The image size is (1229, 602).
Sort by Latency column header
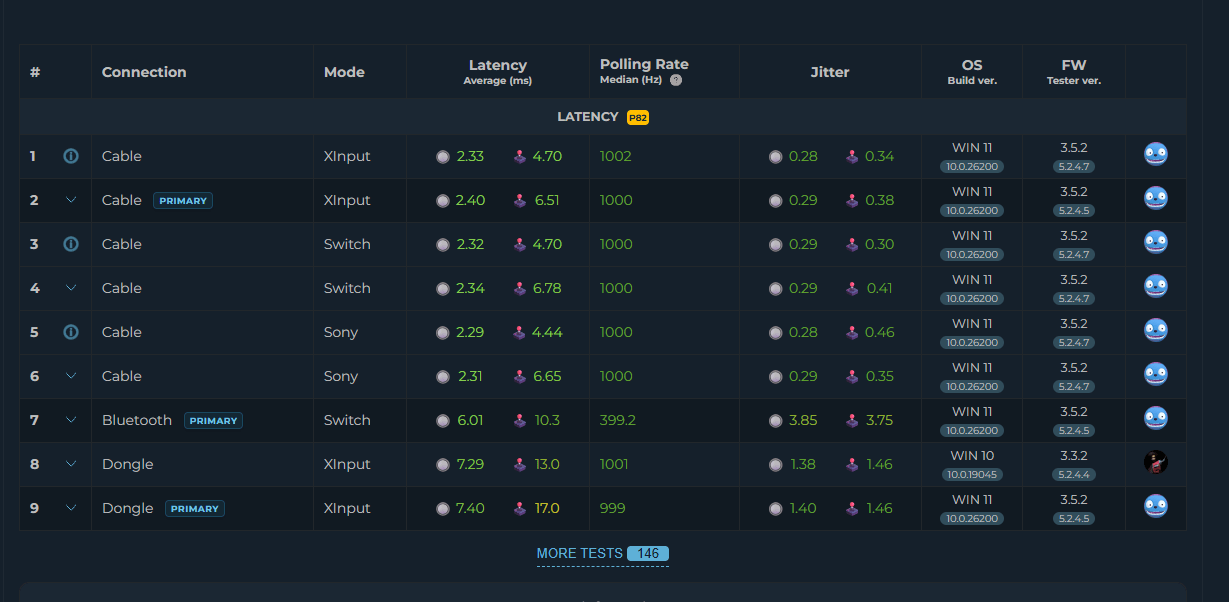[498, 71]
